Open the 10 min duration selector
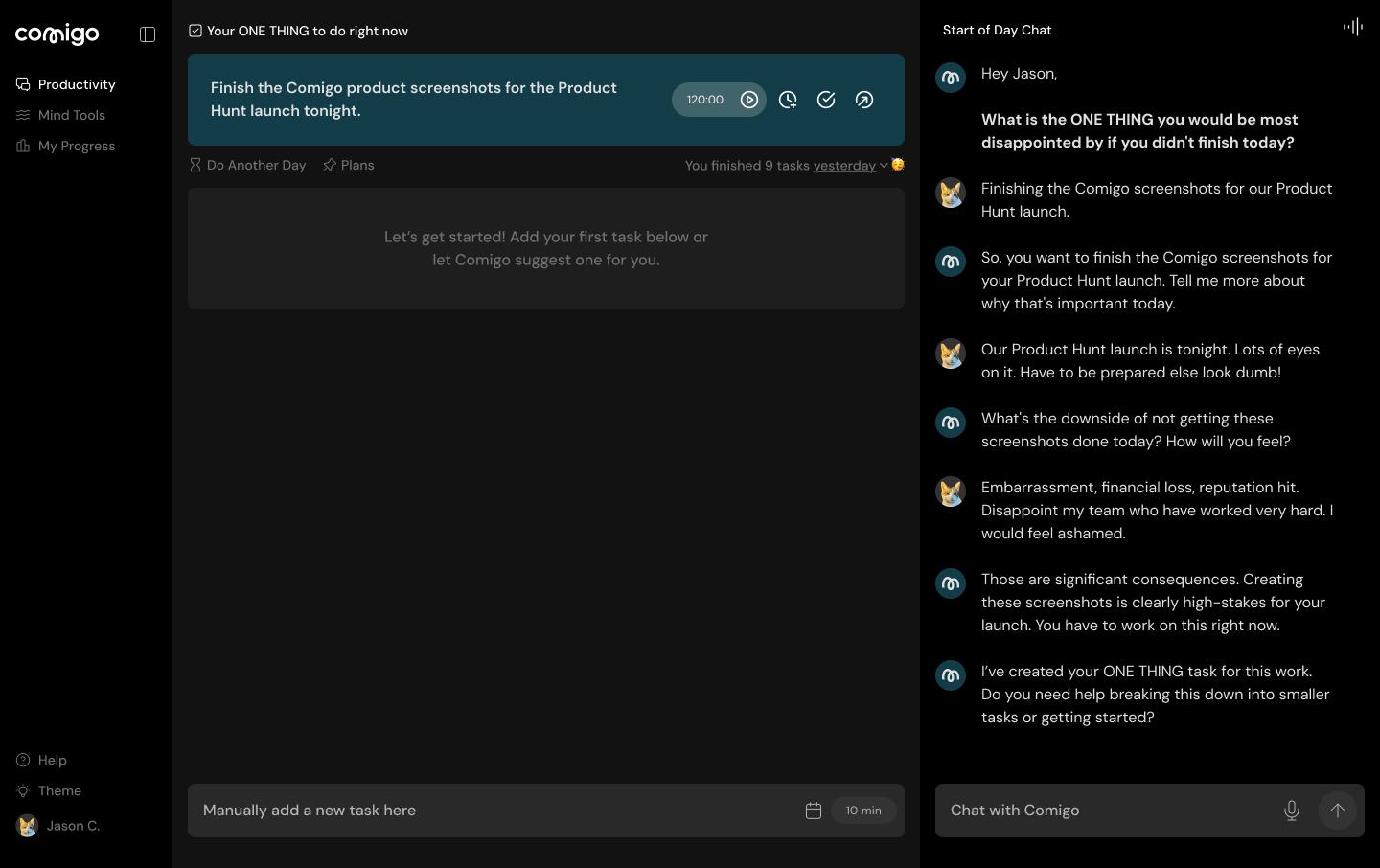This screenshot has height=868, width=1380. click(863, 811)
